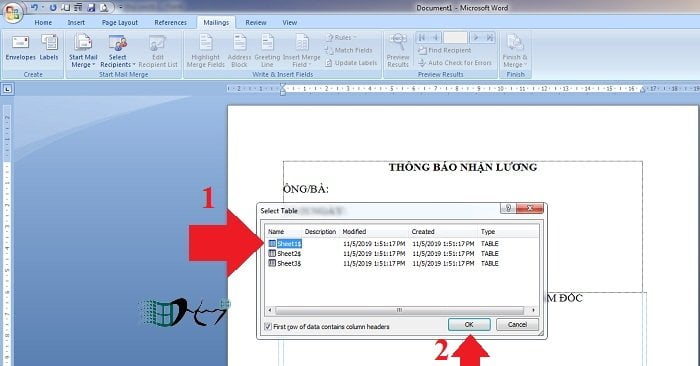Screen dimensions: 700x366
Task: Switch to View ribbon tab
Action: (x=289, y=22)
